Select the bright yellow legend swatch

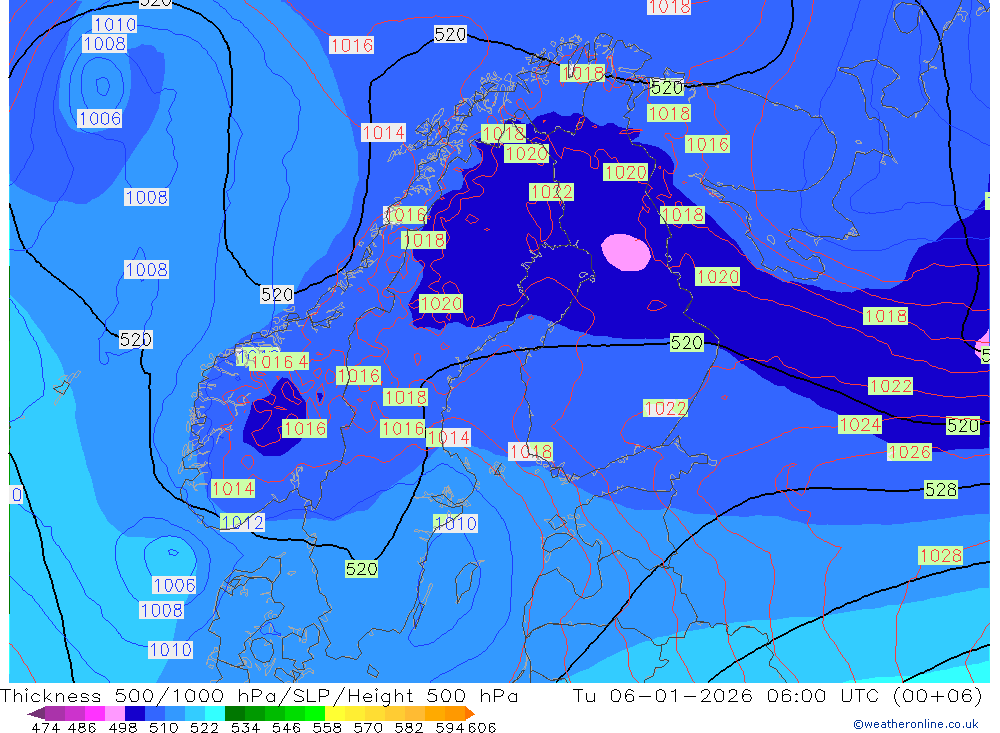pos(335,713)
